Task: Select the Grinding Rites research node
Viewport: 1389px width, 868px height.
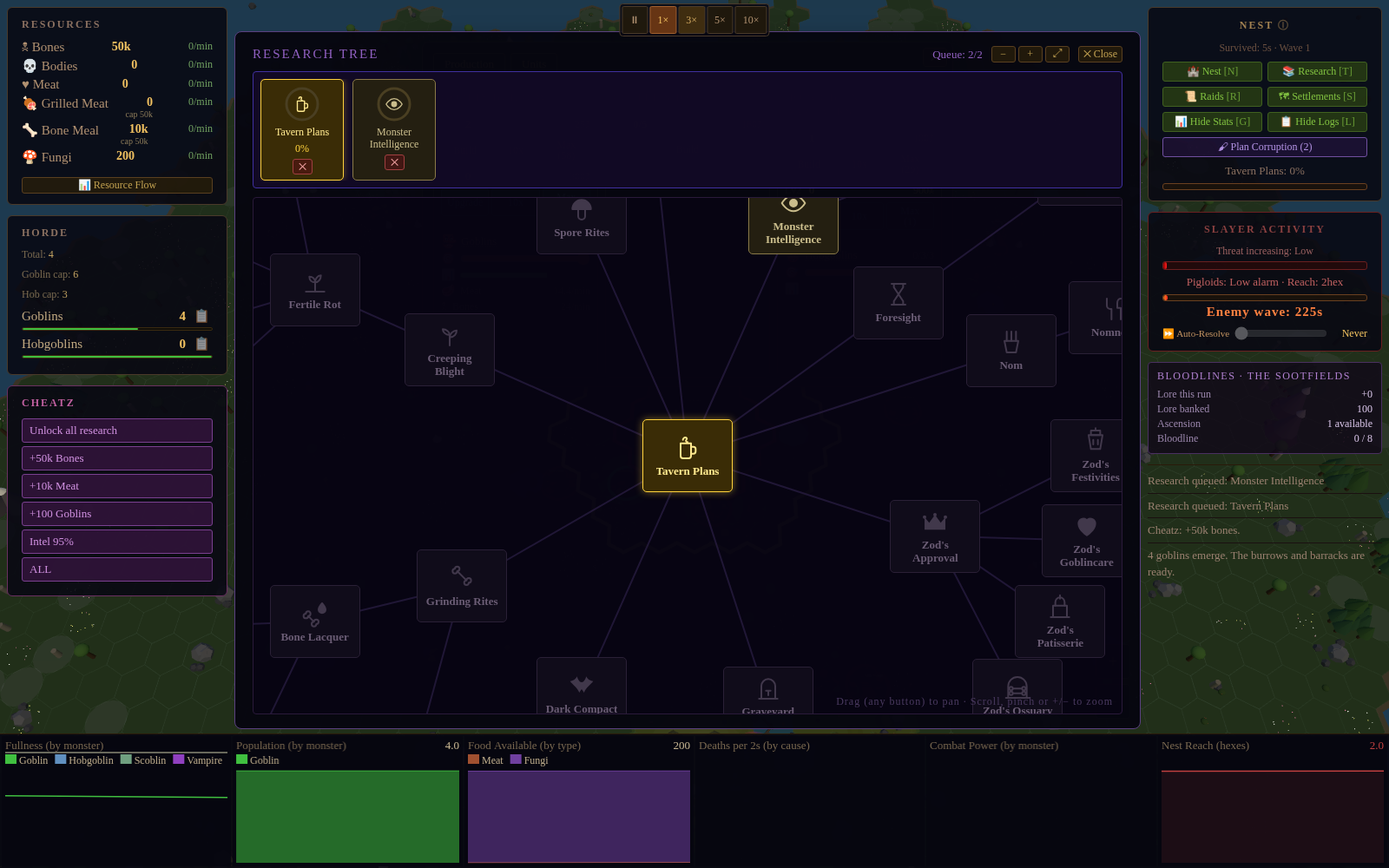Action: coord(462,586)
